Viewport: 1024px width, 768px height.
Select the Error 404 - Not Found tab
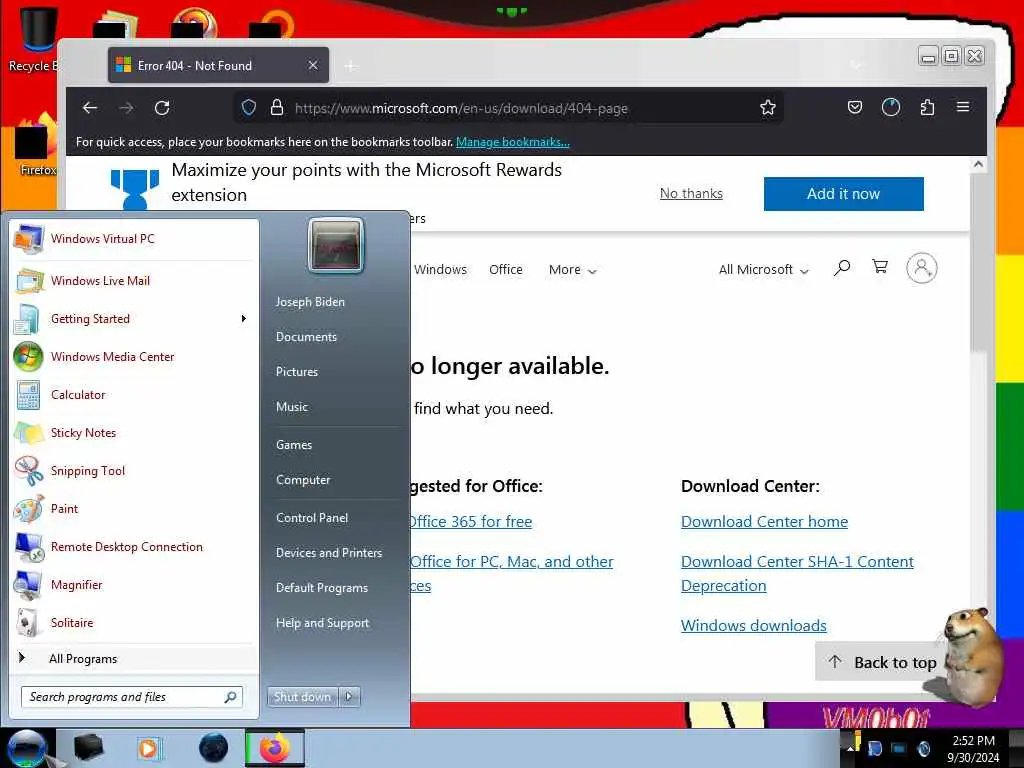coord(218,65)
